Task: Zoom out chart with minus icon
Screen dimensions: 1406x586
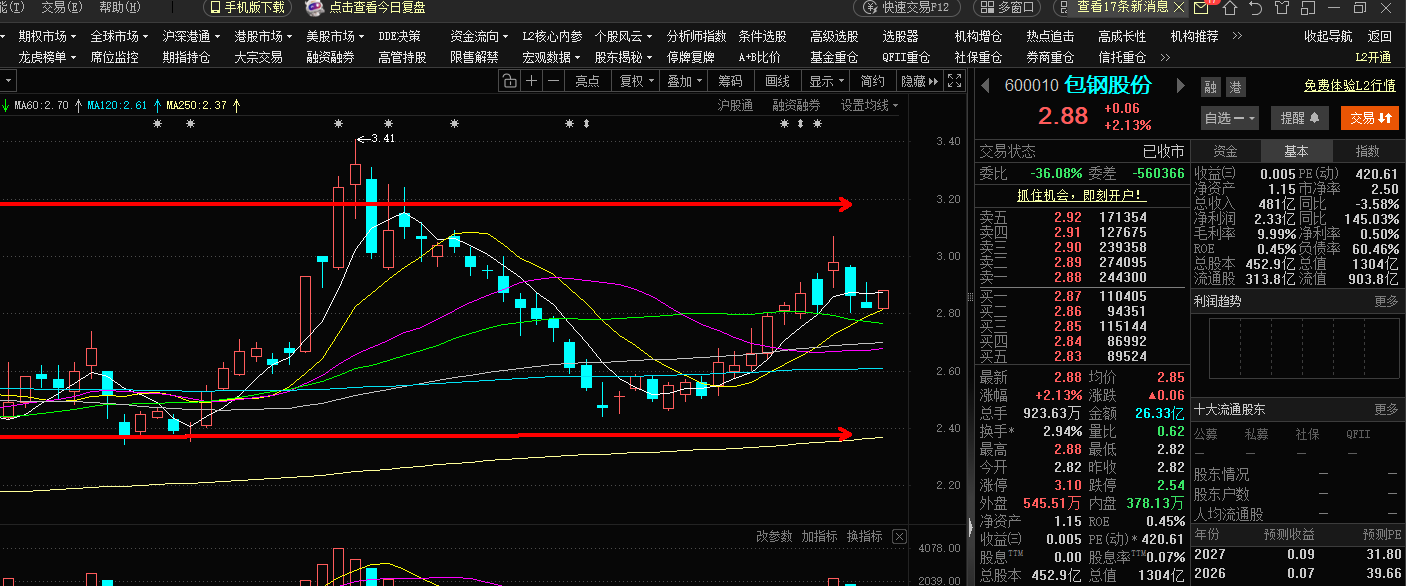Action: [553, 81]
